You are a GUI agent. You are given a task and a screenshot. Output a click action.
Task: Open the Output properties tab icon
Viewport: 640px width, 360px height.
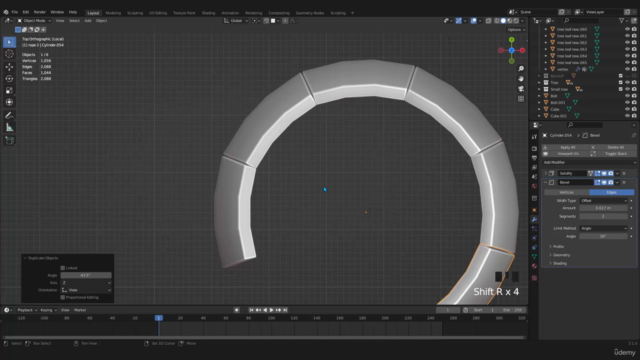(x=534, y=158)
